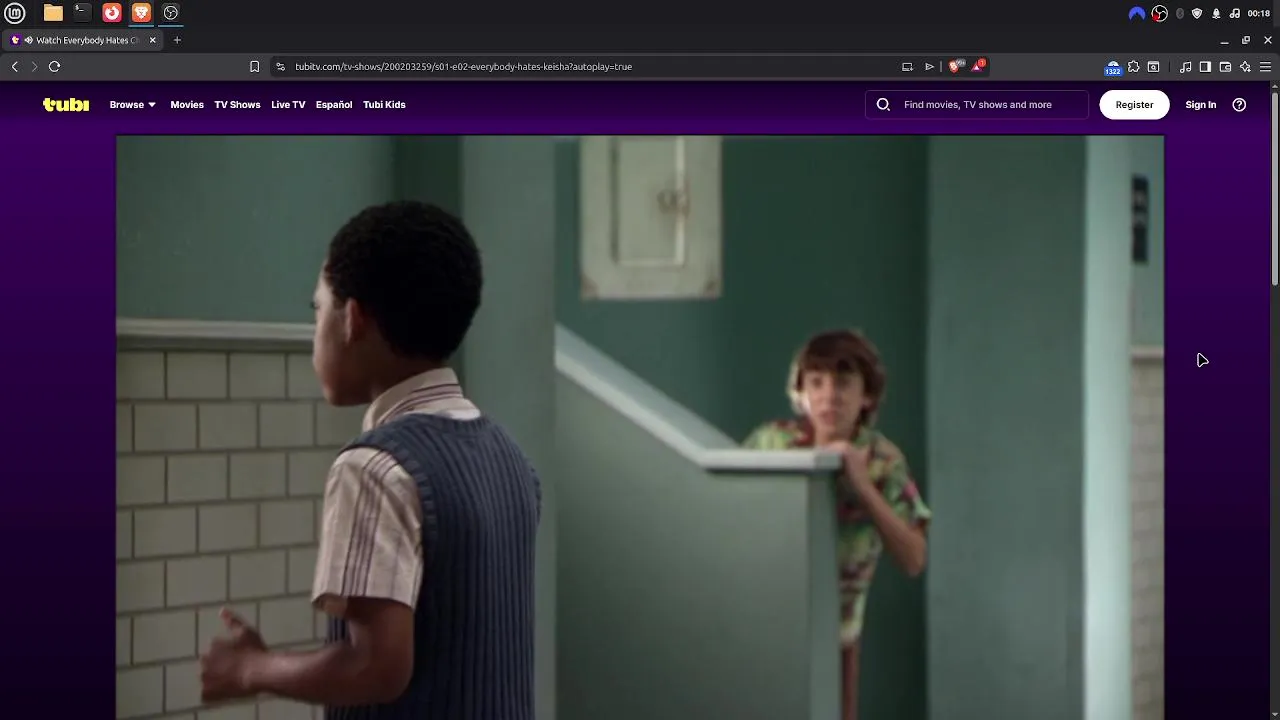Click the 00:18 system clock
This screenshot has height=720, width=1280.
point(1259,13)
